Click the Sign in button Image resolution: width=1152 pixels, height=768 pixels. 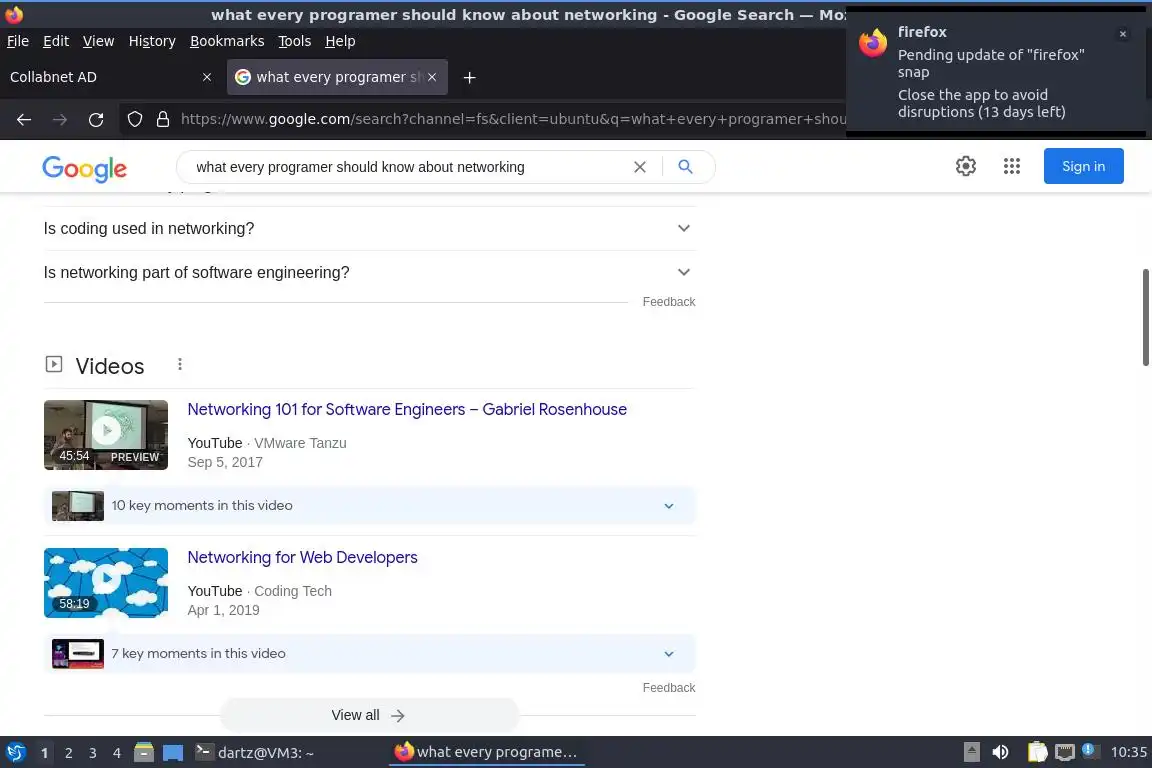pos(1083,166)
